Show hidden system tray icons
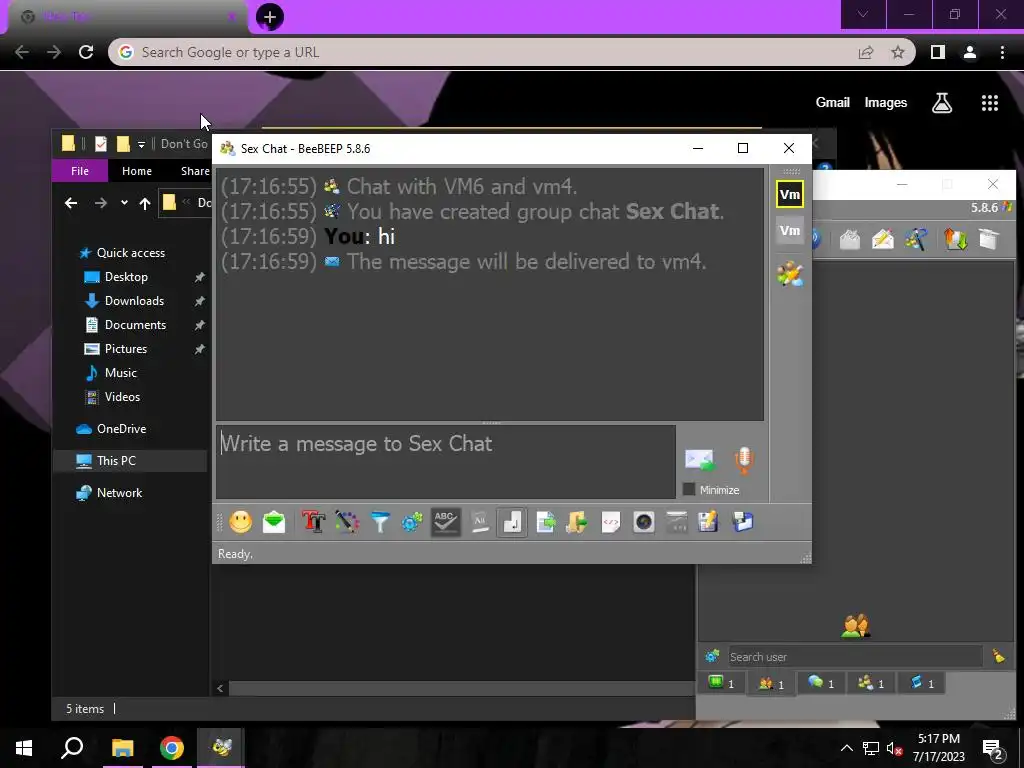The width and height of the screenshot is (1024, 768). coord(846,748)
